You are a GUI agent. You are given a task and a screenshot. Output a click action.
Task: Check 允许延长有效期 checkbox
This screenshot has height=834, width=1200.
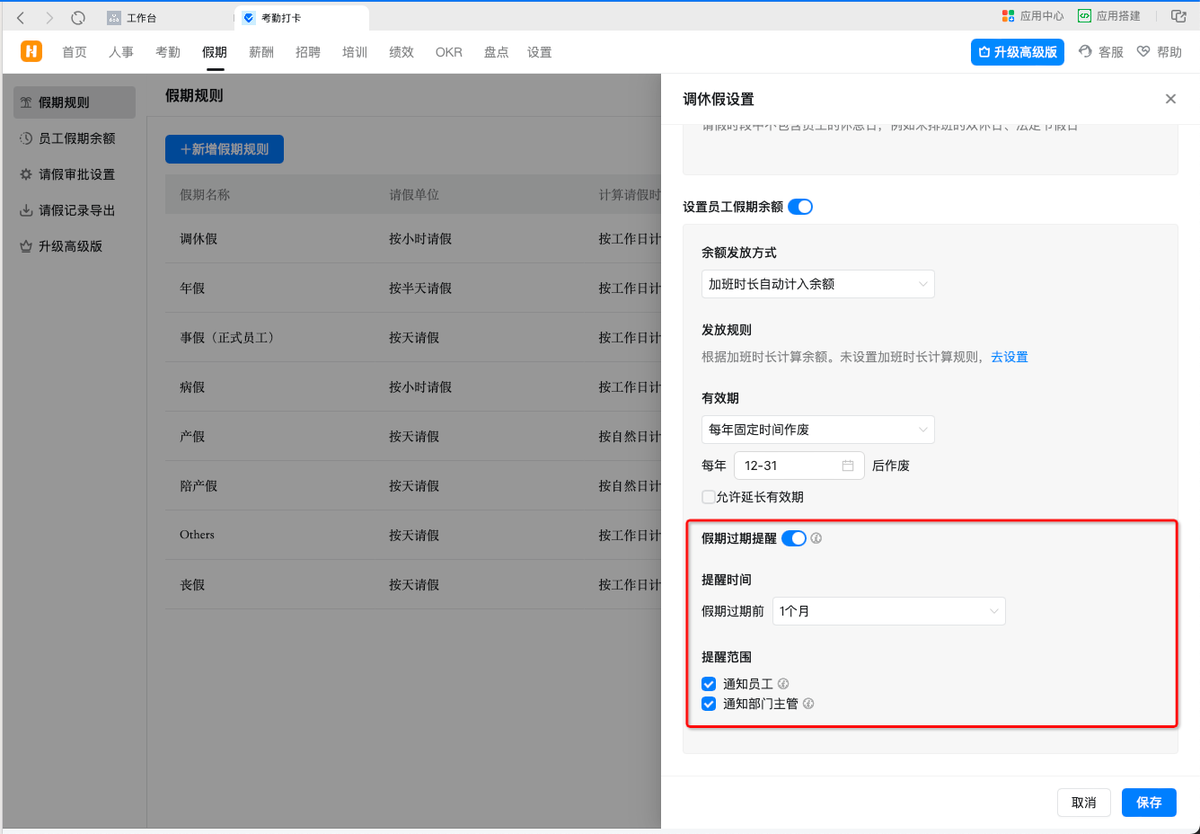[708, 497]
